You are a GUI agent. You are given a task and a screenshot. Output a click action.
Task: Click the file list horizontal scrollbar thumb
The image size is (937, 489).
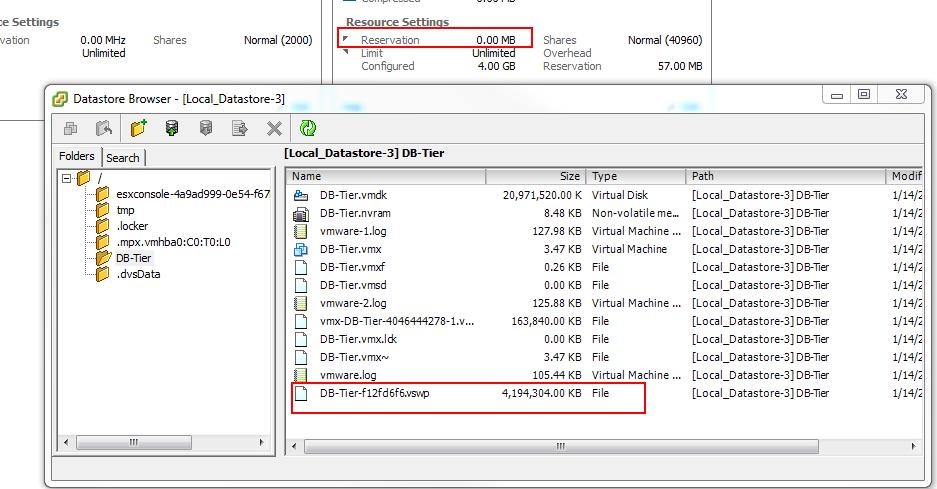coord(561,447)
